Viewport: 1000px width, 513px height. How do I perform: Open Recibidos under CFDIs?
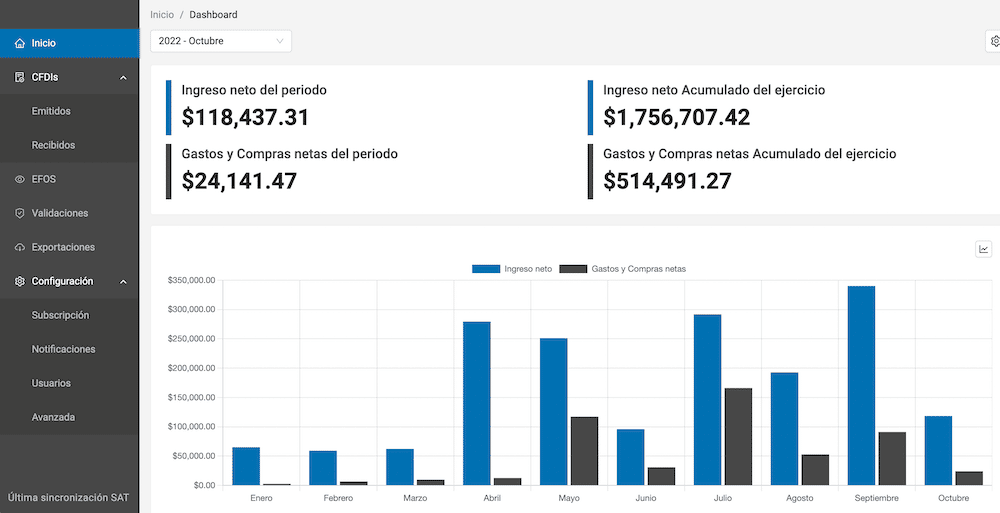point(53,145)
